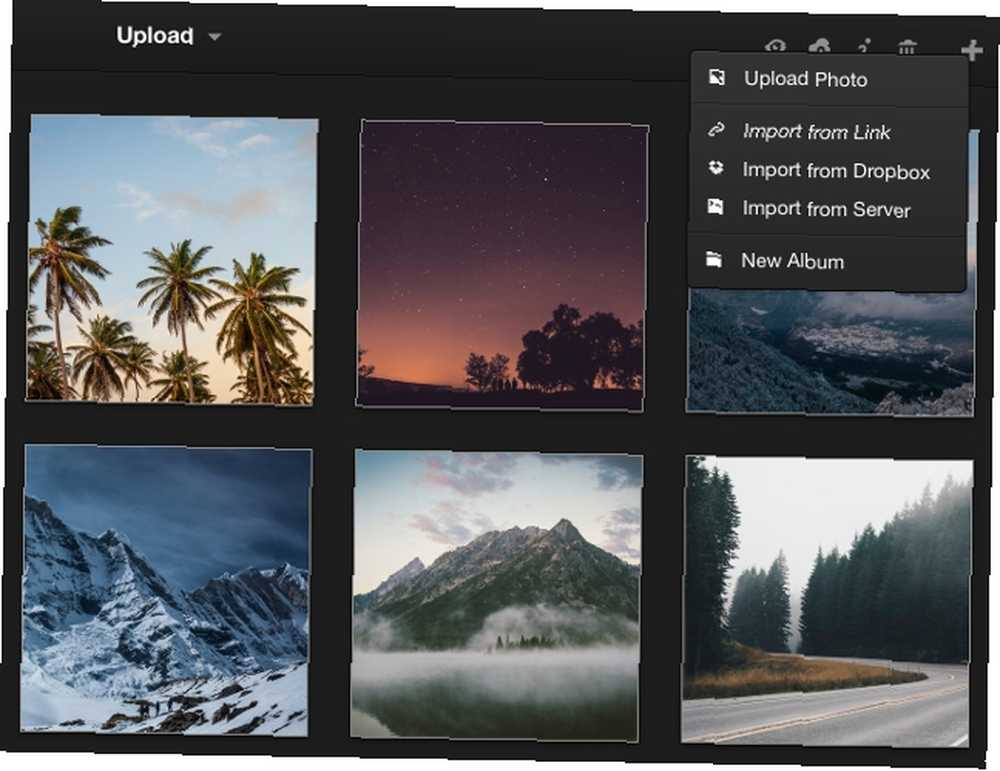Image resolution: width=1000 pixels, height=771 pixels.
Task: Click the plus Add icon in the header
Action: [x=971, y=50]
